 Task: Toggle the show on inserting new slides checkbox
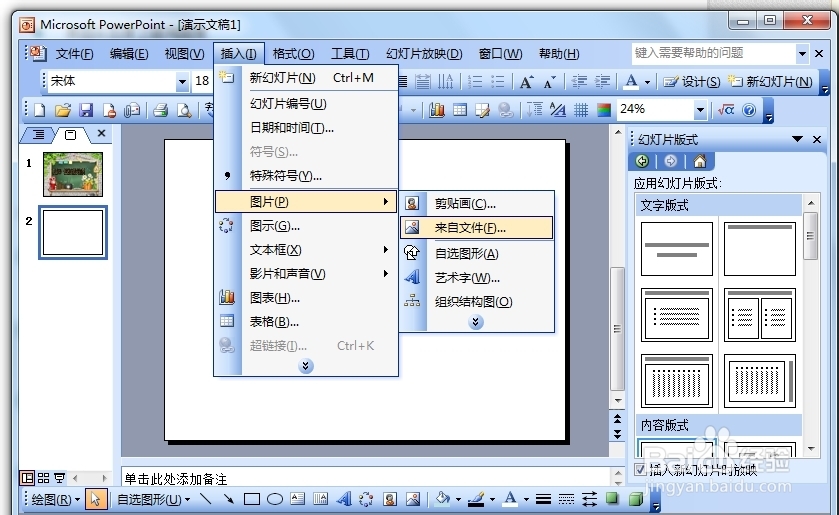[640, 469]
